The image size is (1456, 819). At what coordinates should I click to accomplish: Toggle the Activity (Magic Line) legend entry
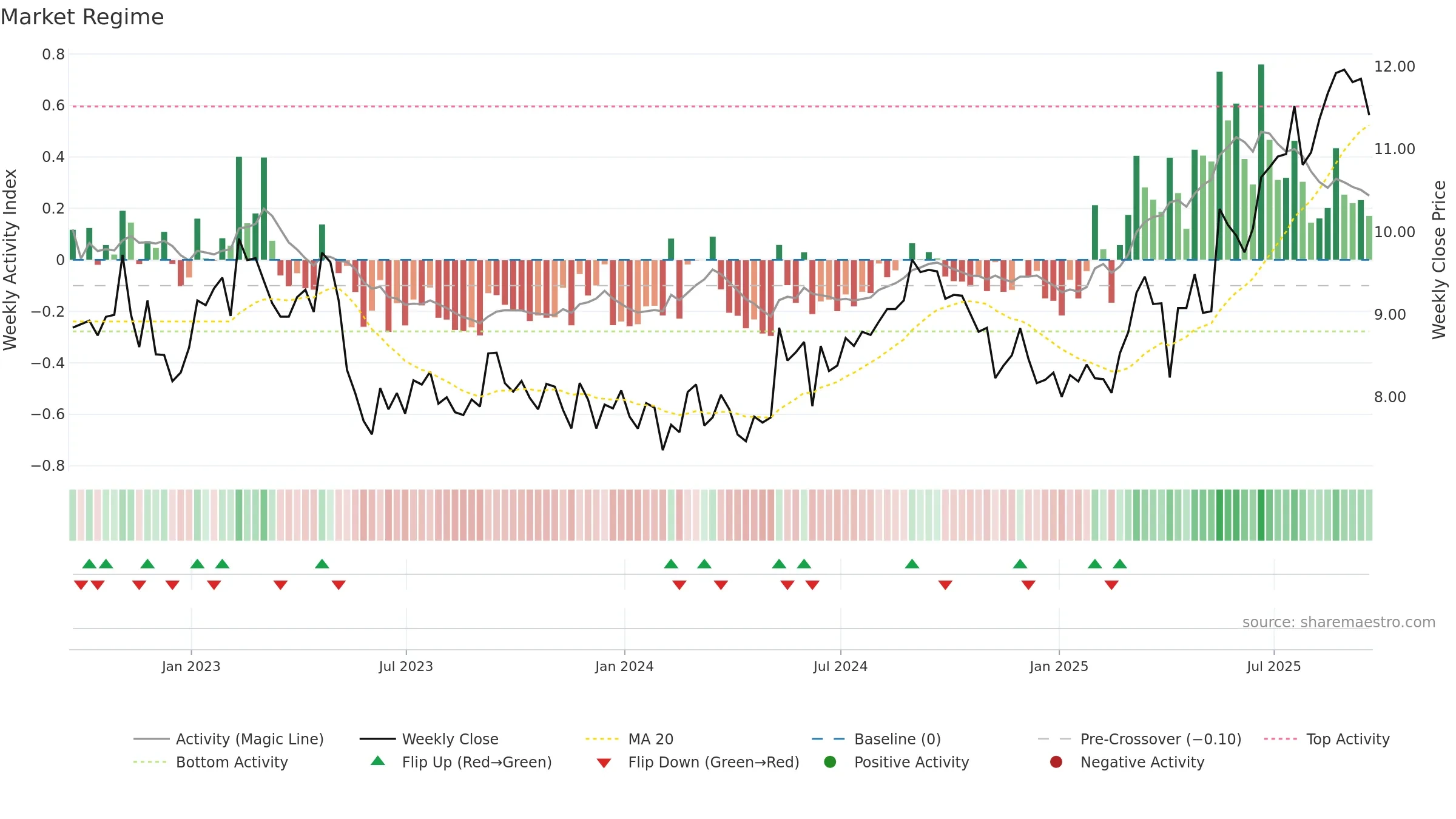pyautogui.click(x=229, y=739)
